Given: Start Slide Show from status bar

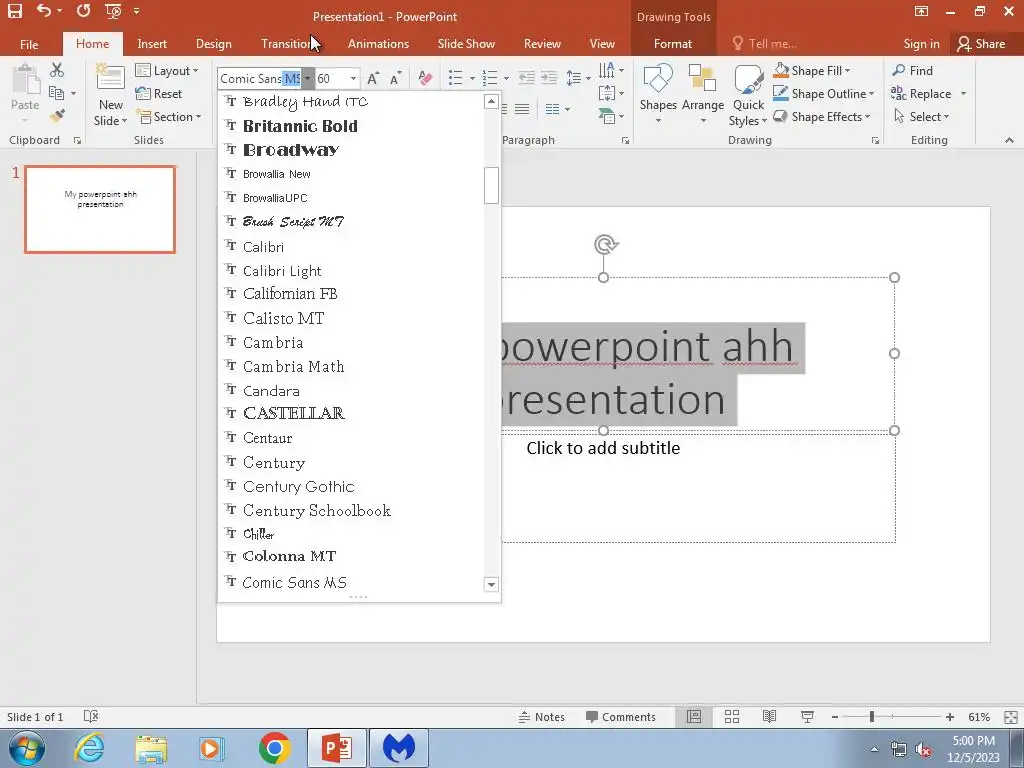Looking at the screenshot, I should pos(807,716).
